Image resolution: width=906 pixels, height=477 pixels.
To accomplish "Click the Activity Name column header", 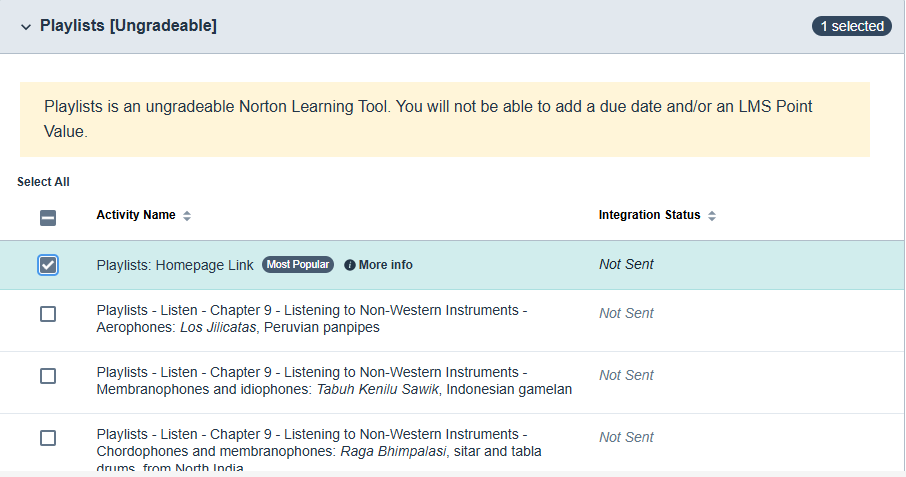I will pos(136,215).
